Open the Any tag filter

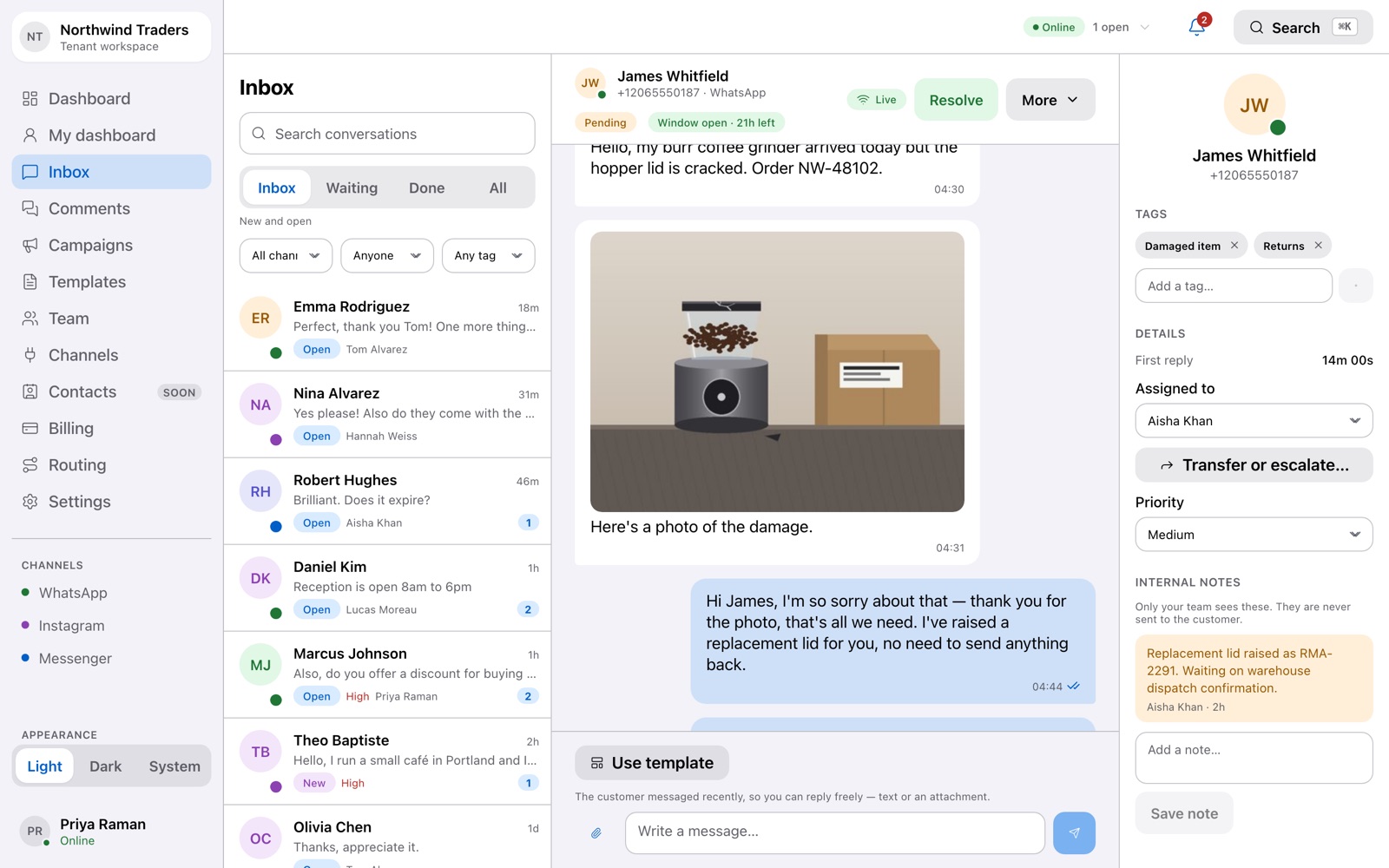pyautogui.click(x=489, y=255)
